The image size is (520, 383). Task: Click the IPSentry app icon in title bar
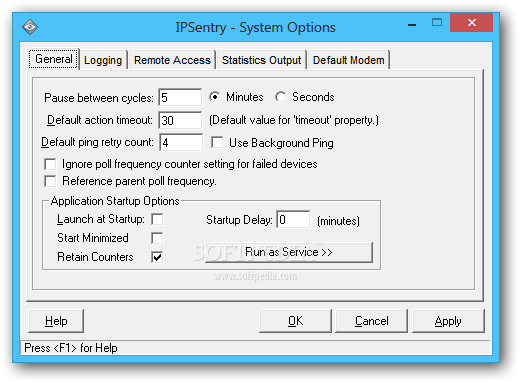30,27
